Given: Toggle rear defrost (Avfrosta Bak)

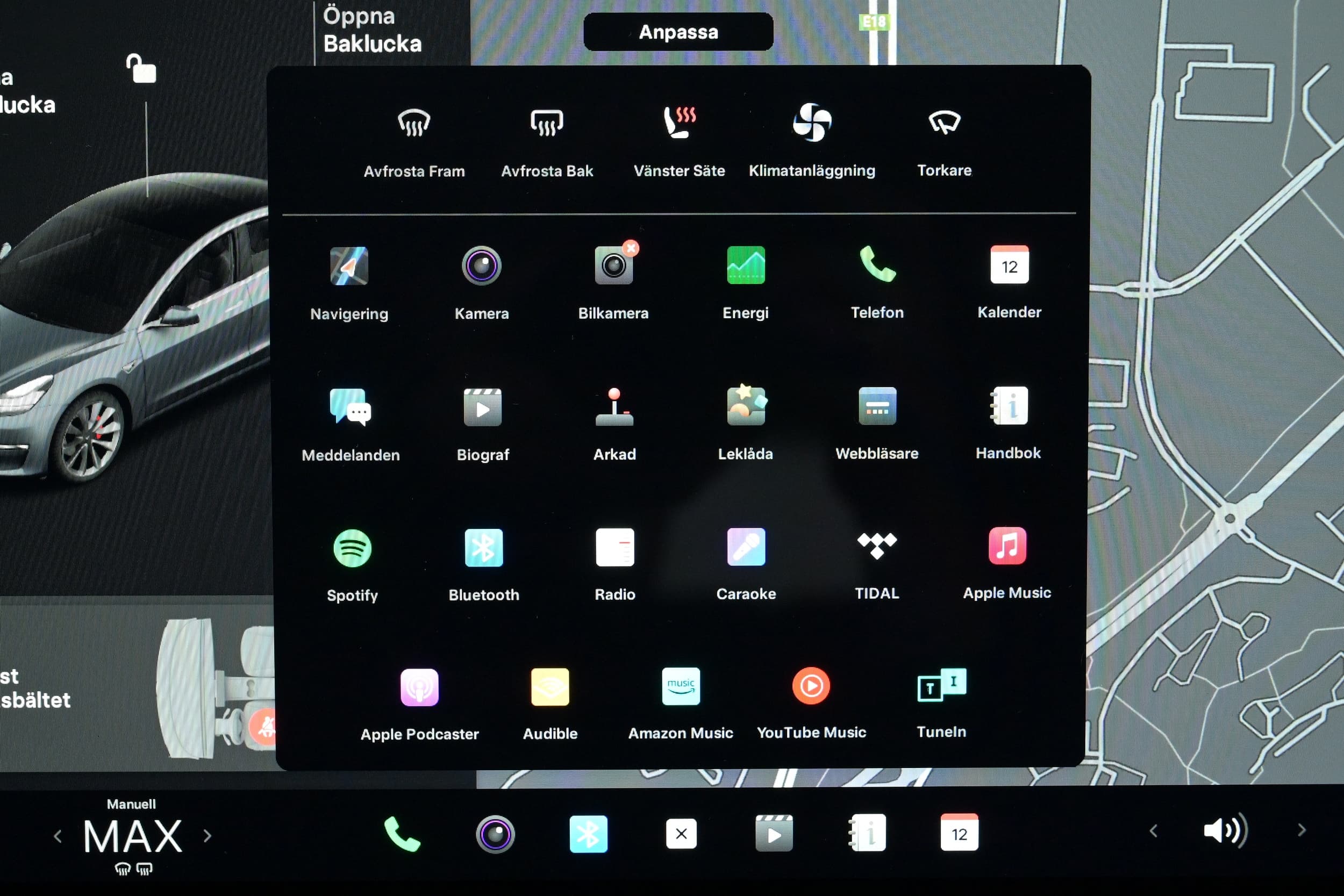Looking at the screenshot, I should pos(547,123).
